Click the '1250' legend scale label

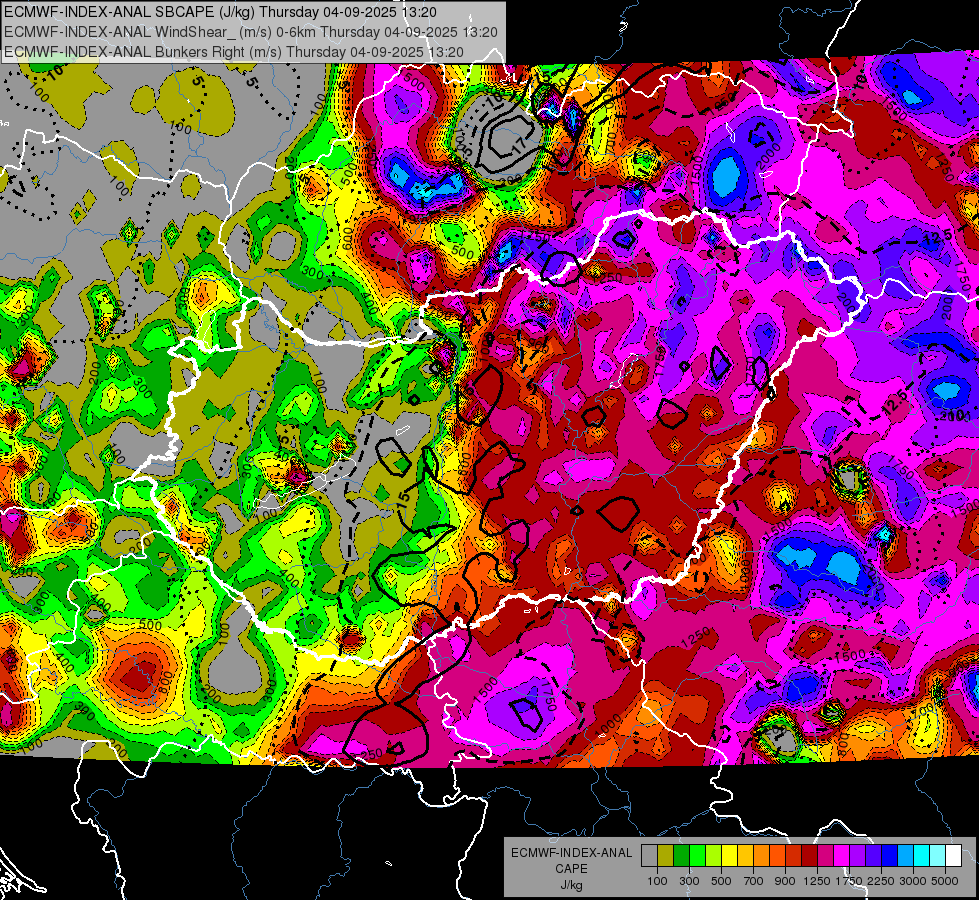(817, 881)
